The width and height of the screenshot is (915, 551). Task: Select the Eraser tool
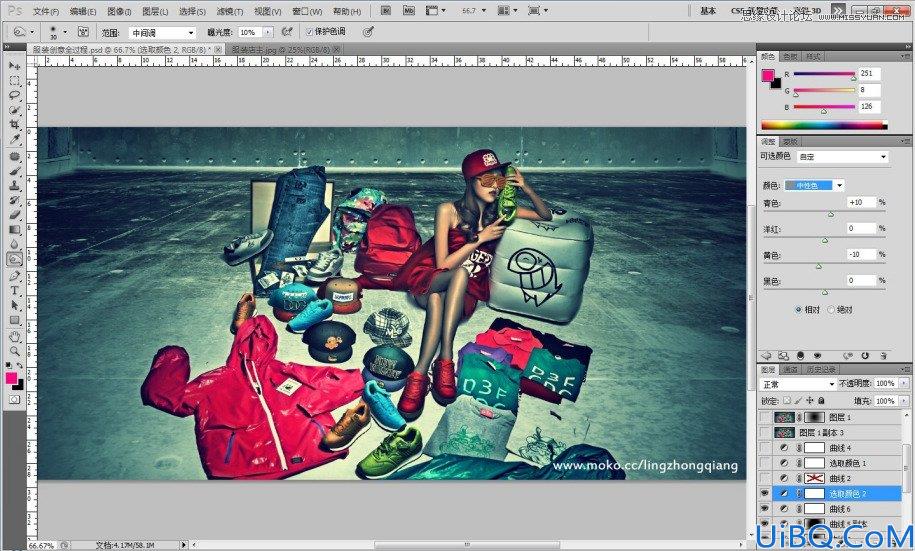click(15, 215)
